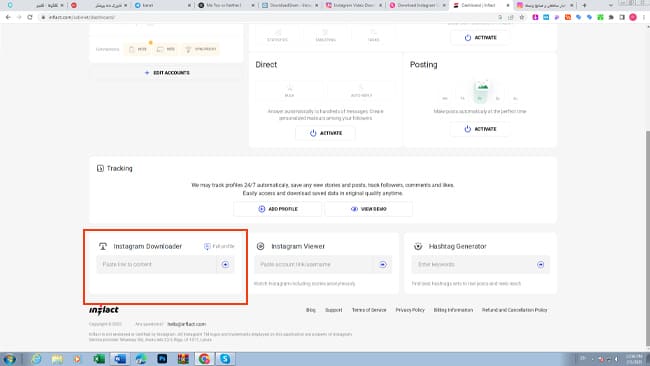Open Skype from the taskbar

pos(225,359)
